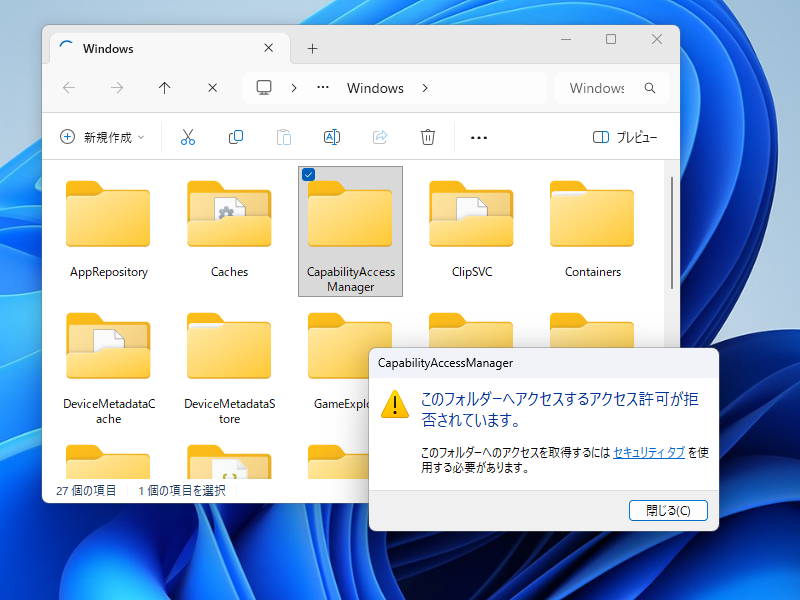Go up one folder level
800x600 pixels.
(x=164, y=88)
